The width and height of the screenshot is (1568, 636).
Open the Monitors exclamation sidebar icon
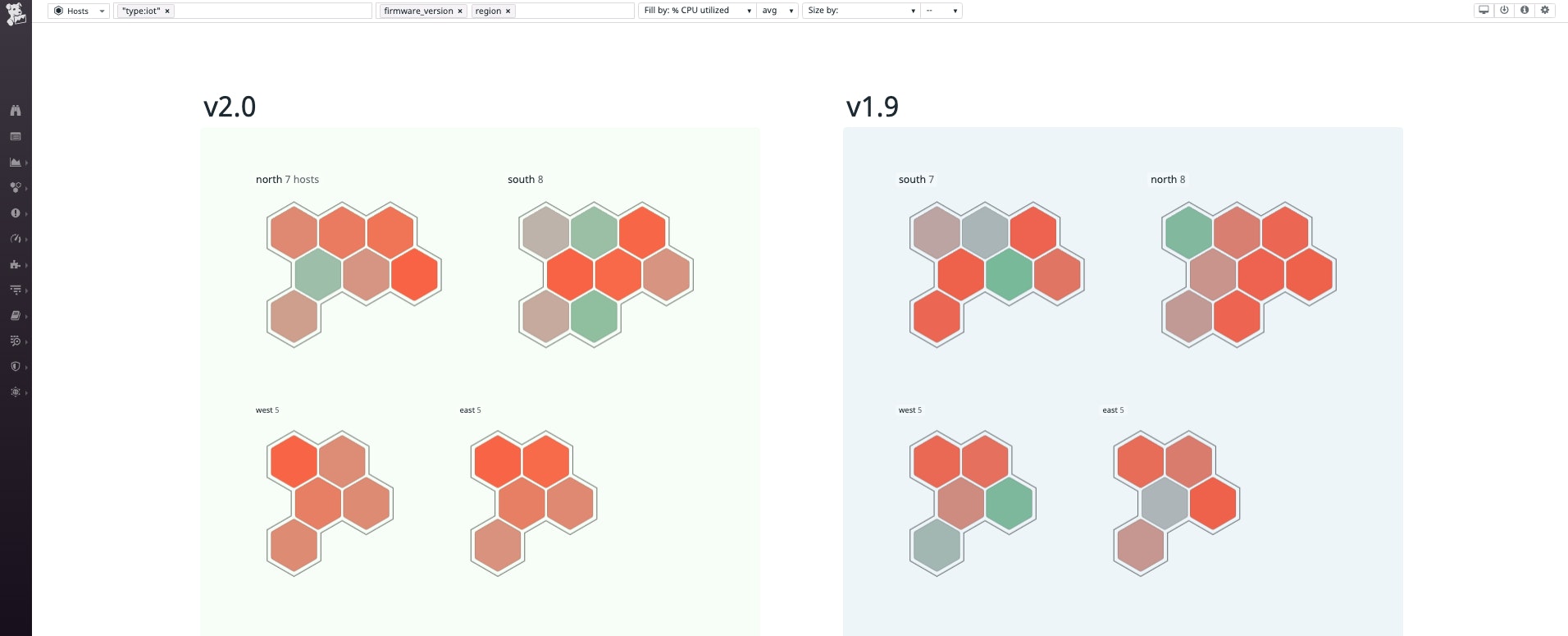(x=16, y=213)
